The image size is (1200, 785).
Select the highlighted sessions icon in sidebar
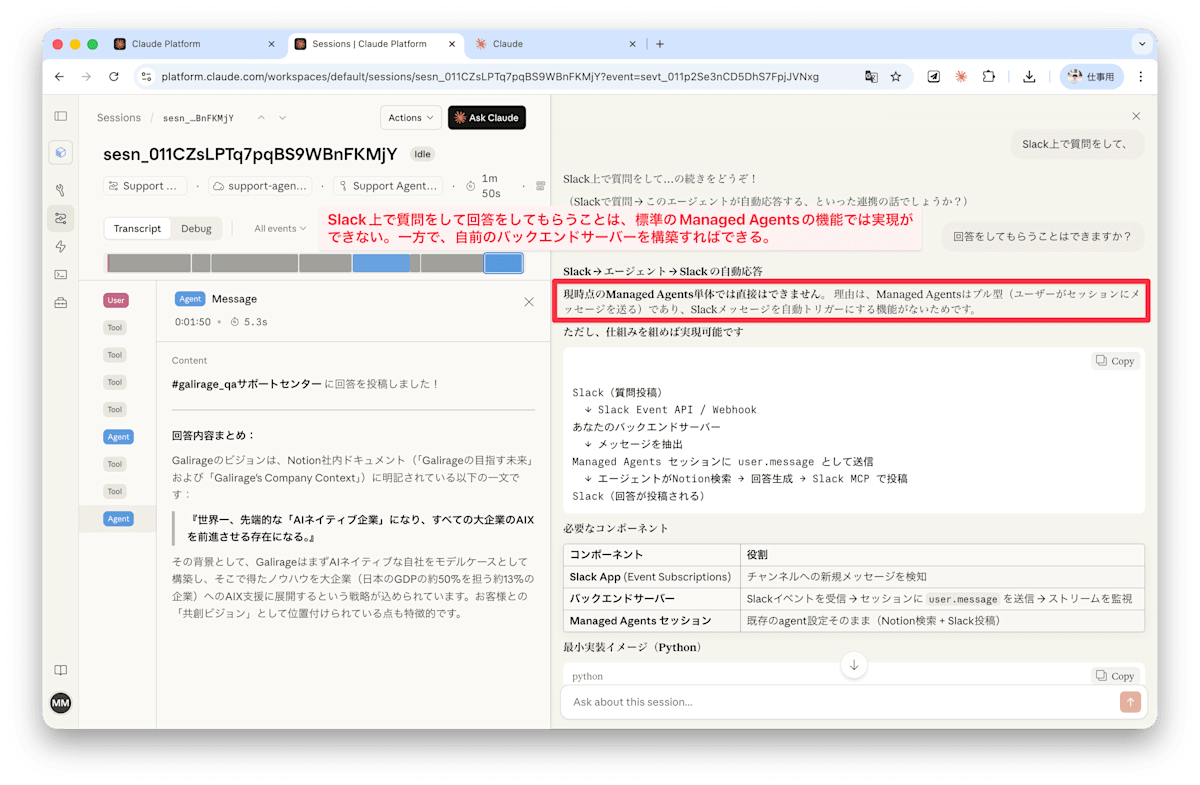pyautogui.click(x=61, y=218)
